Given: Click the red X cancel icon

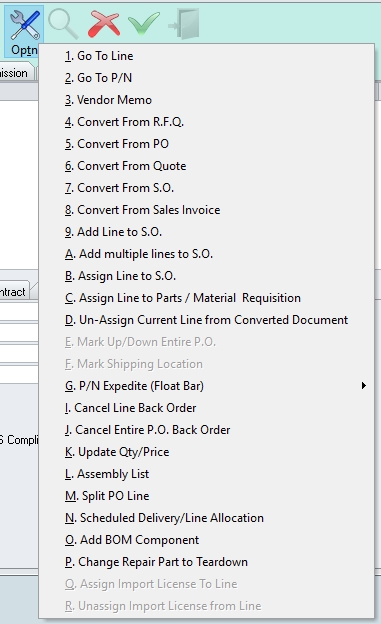Looking at the screenshot, I should tap(104, 24).
